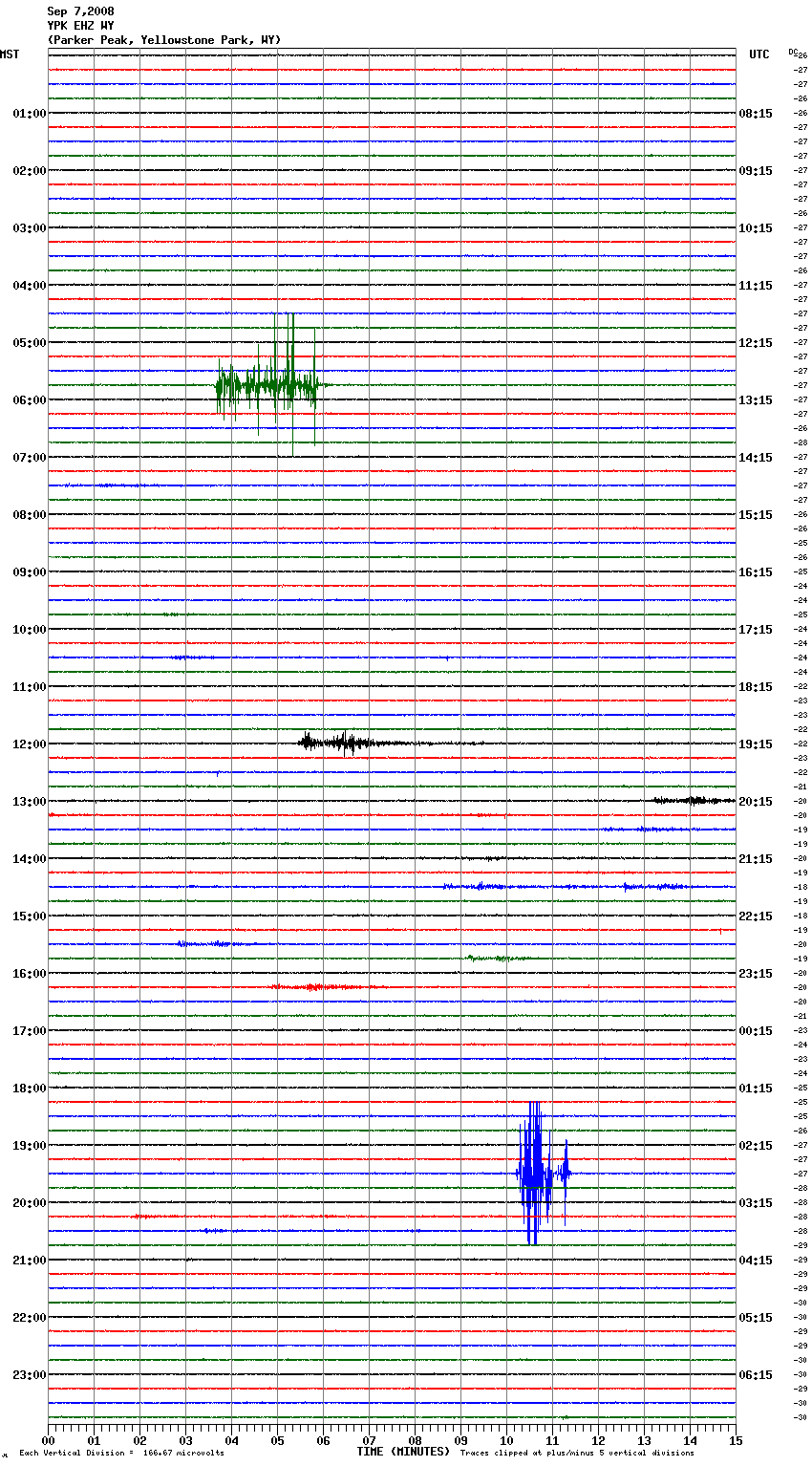This screenshot has height=1466, width=812.
Task: Click 'Traces clipped at plus/minus 5 vertical divisions' note
Action: pyautogui.click(x=577, y=1454)
